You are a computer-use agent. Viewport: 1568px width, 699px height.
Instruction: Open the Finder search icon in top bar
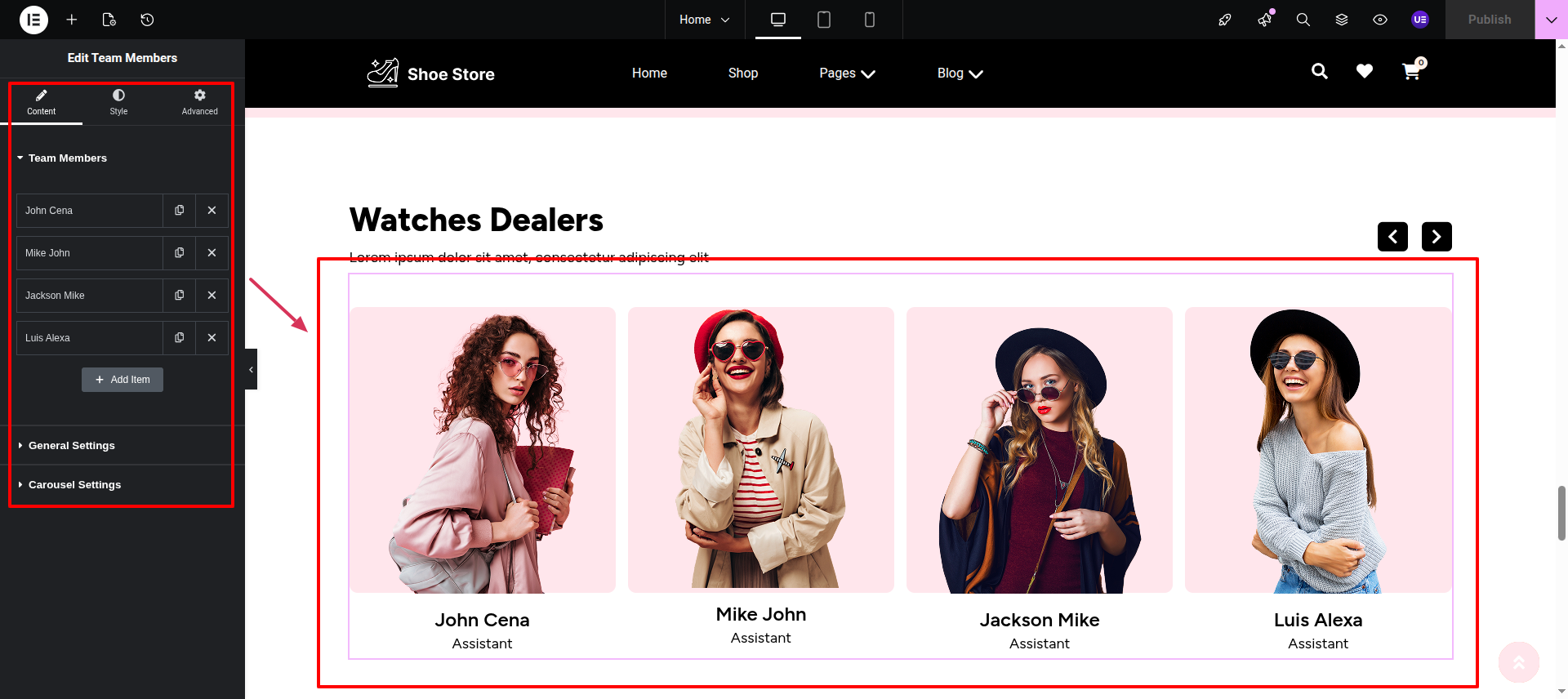(1303, 20)
